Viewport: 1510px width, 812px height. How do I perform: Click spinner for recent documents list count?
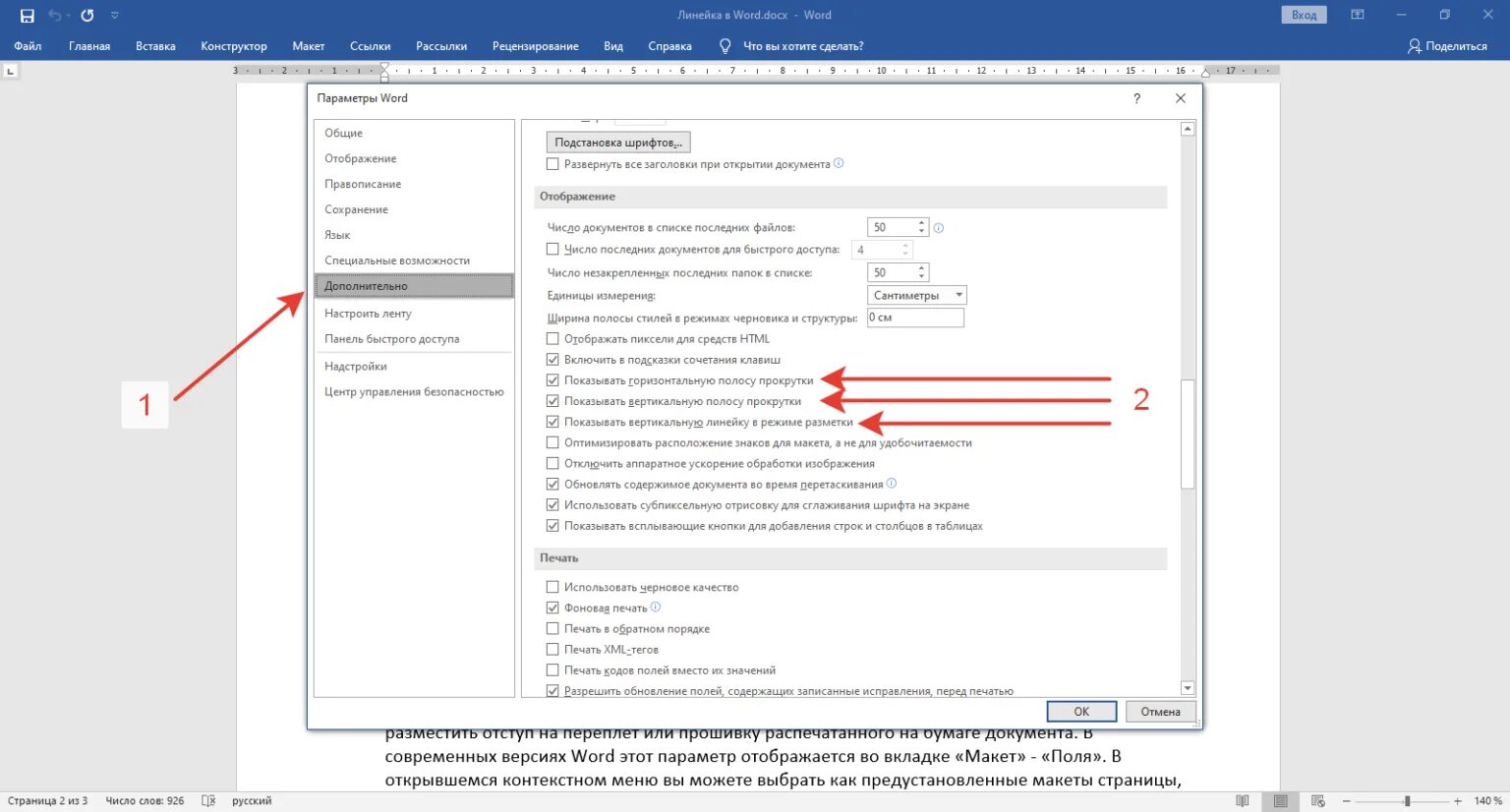tap(921, 227)
